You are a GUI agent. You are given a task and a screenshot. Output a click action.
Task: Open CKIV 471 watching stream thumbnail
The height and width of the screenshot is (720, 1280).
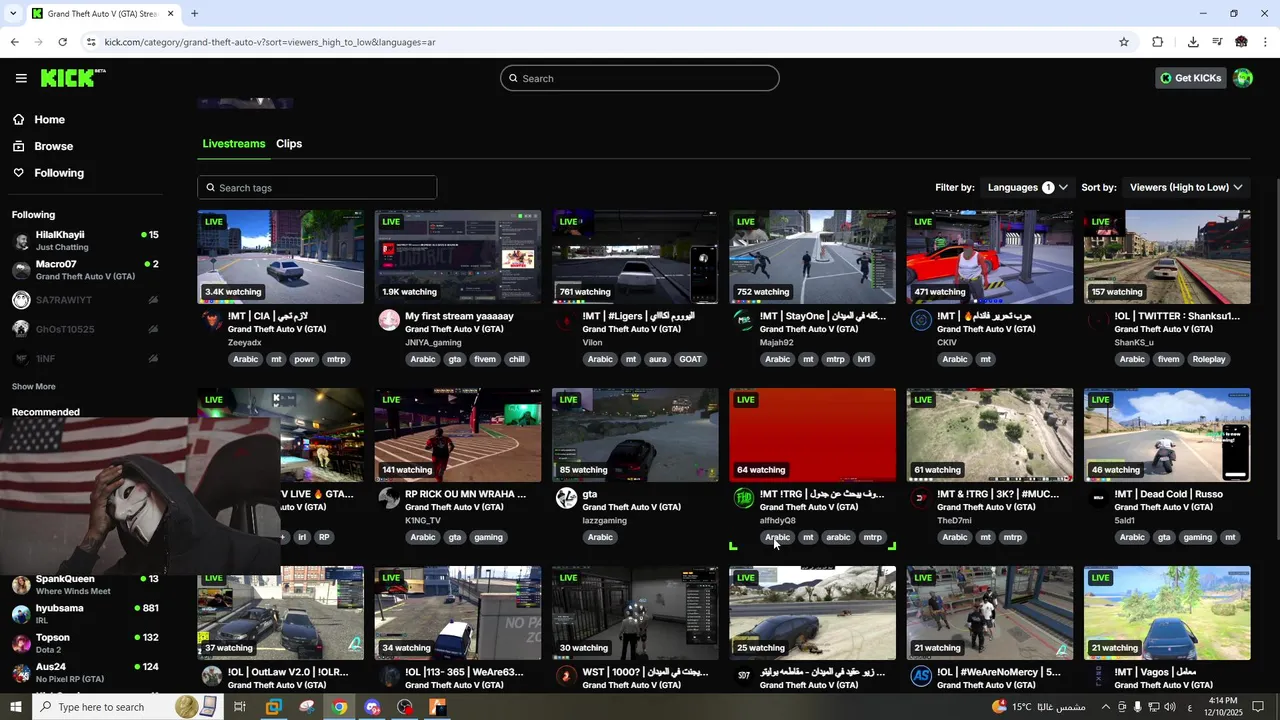990,257
